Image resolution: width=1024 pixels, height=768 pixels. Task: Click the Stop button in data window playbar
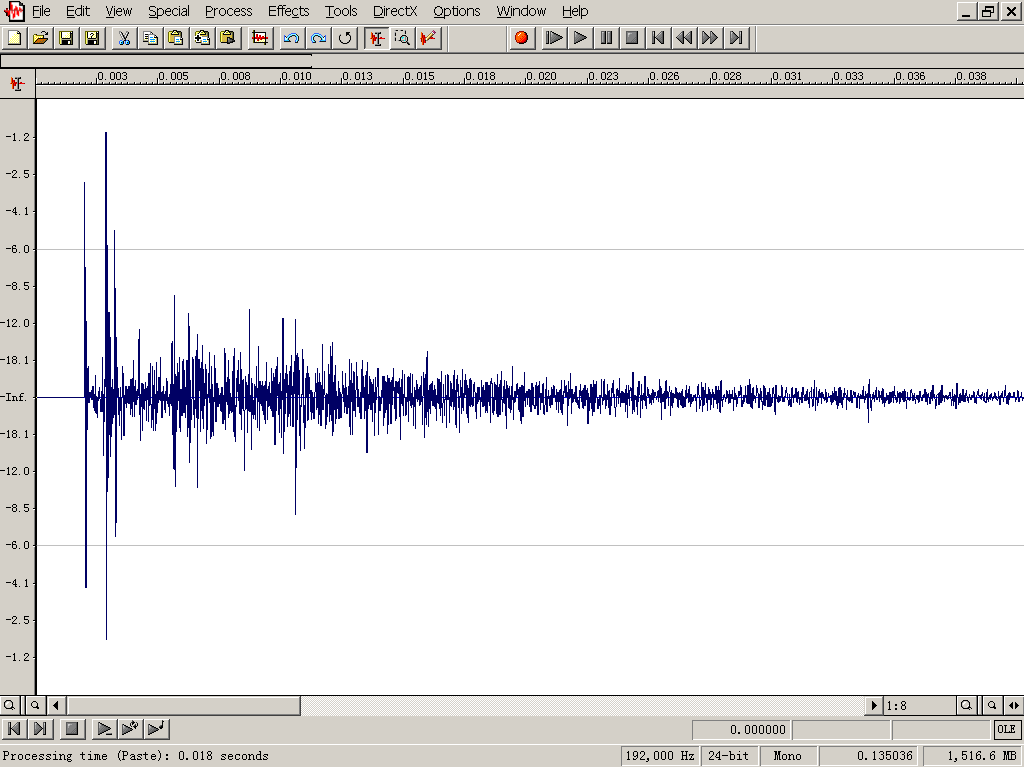[72, 728]
